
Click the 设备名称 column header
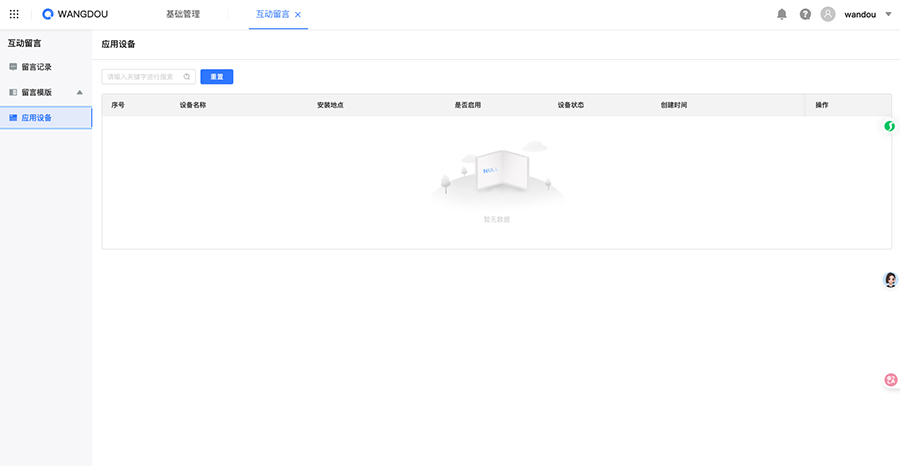[x=193, y=106]
